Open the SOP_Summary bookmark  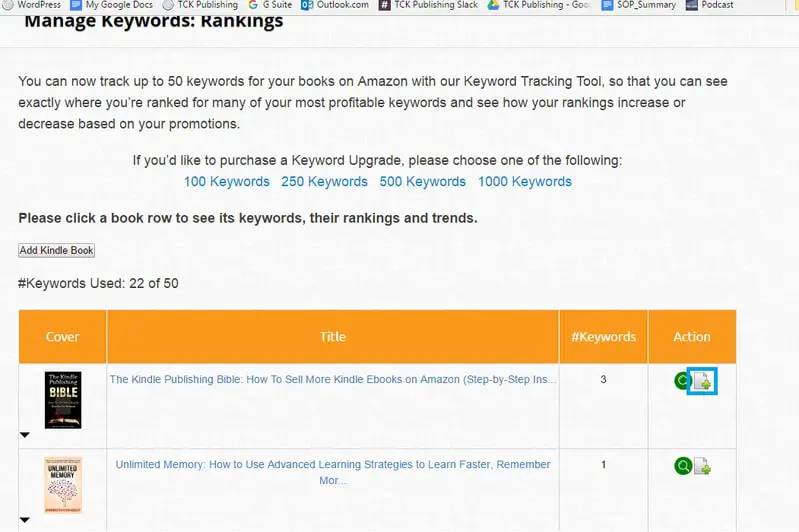638,5
